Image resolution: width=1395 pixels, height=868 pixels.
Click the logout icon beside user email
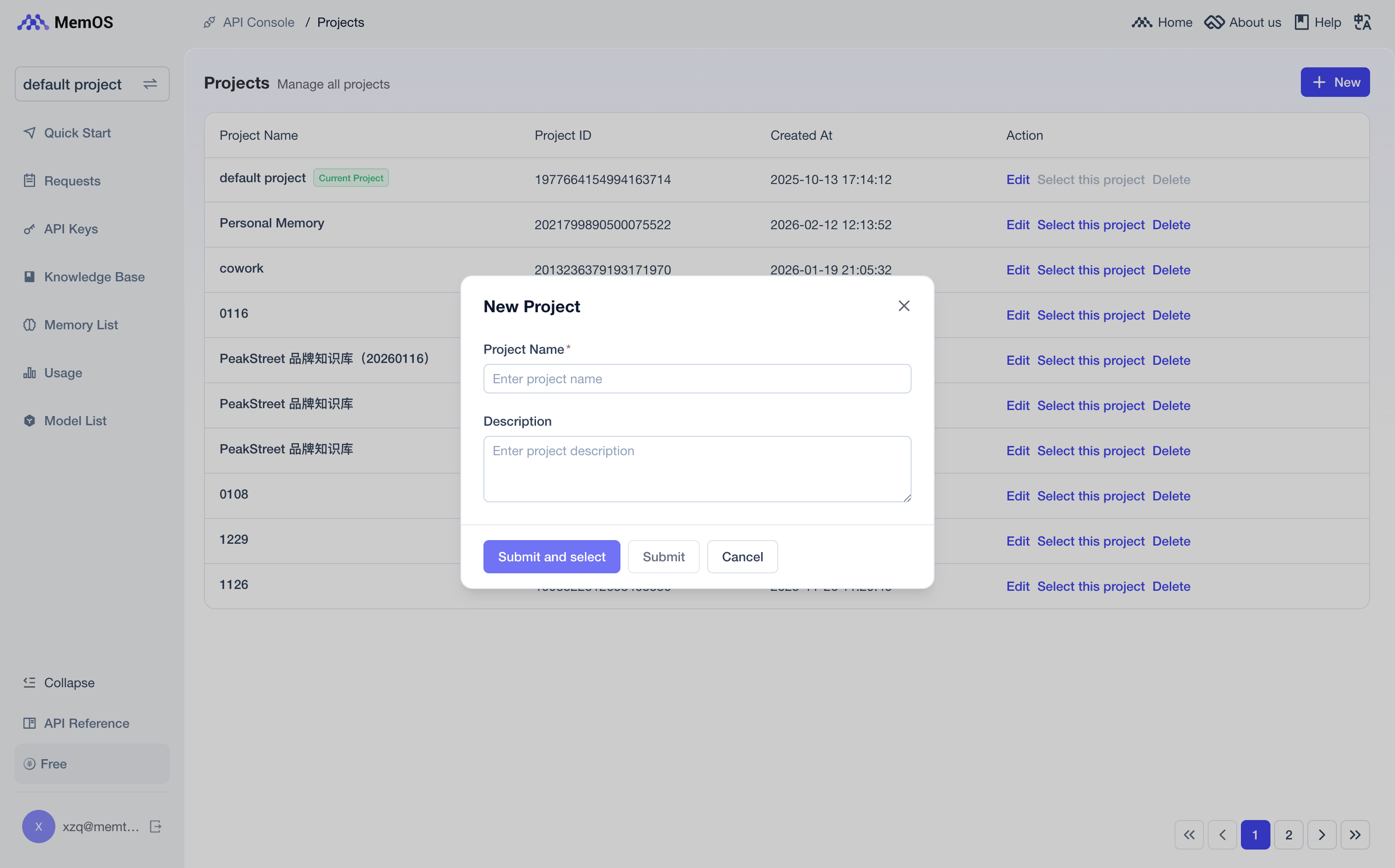coord(155,826)
